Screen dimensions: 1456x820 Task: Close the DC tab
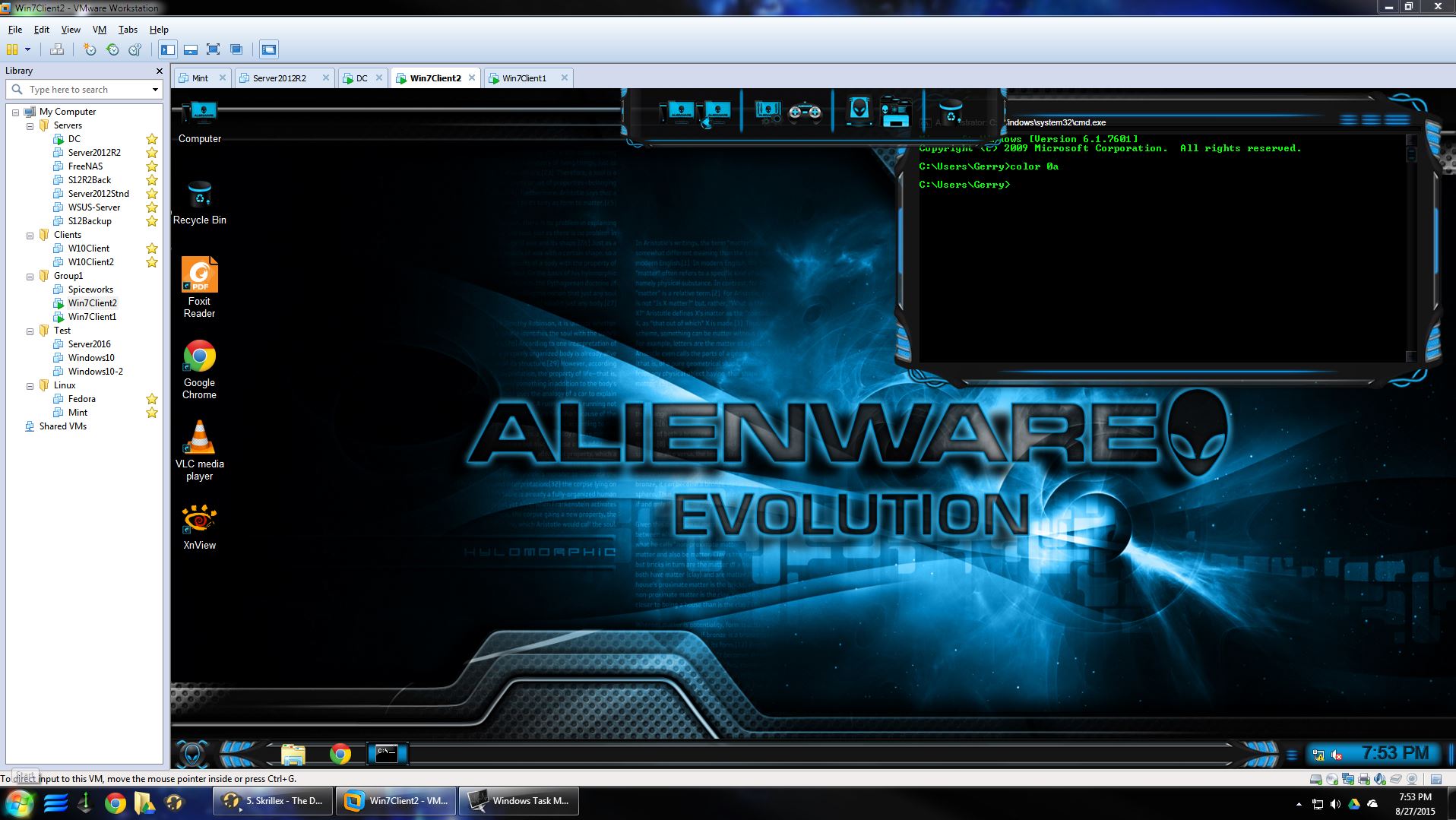point(379,78)
